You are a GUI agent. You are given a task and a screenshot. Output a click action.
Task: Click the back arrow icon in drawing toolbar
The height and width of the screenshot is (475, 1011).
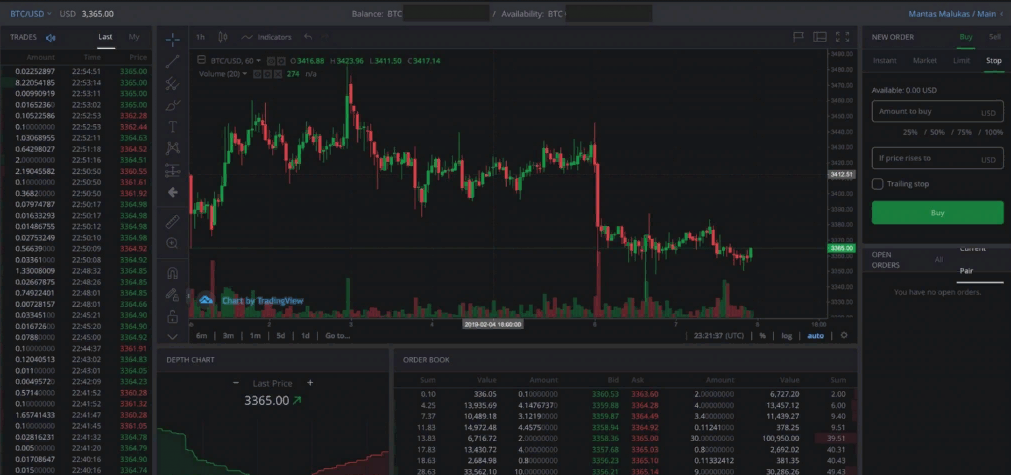pos(172,192)
